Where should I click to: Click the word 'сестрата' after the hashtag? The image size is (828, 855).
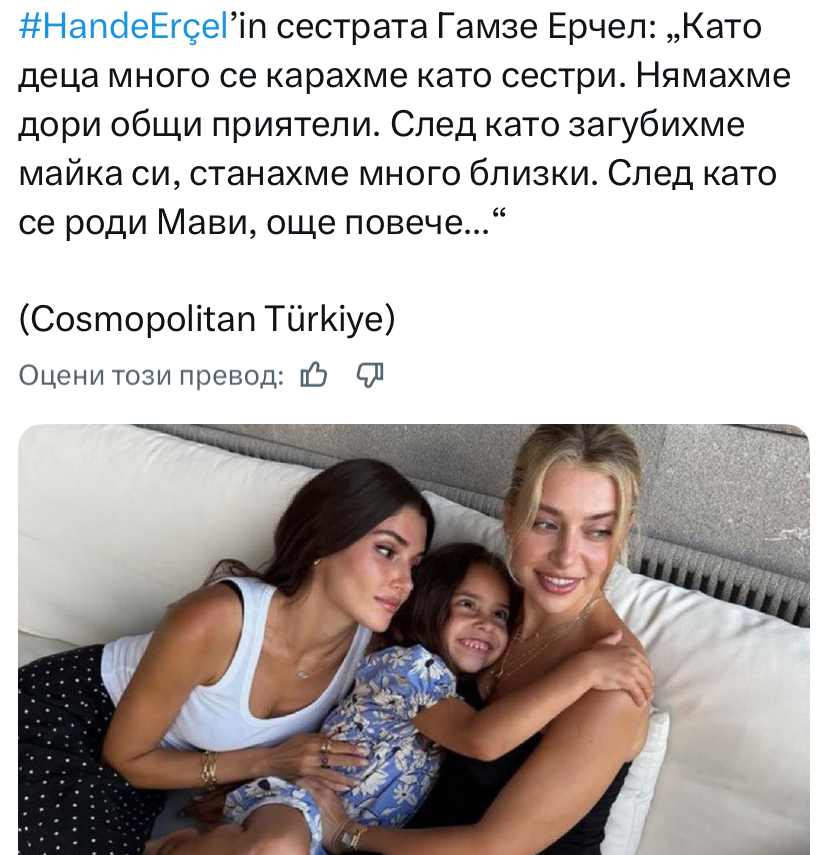click(351, 27)
